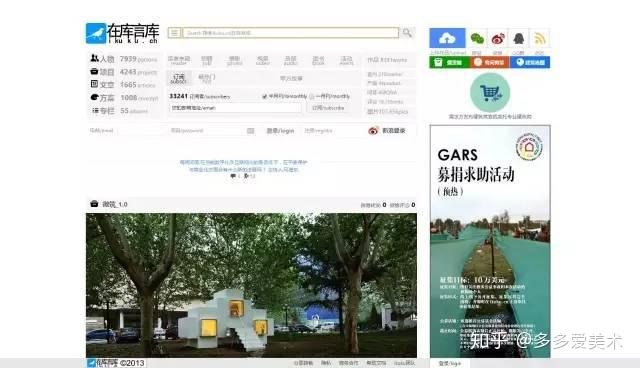
Task: Switch to the 订阅 subscribe tab
Action: (x=179, y=78)
